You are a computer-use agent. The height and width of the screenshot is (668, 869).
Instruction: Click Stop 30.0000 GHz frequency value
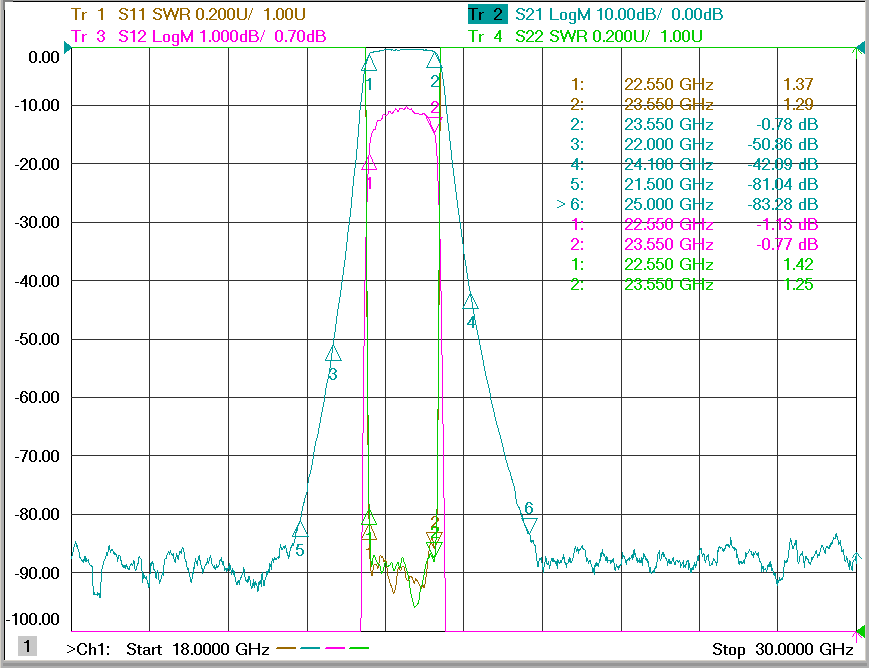pos(783,649)
